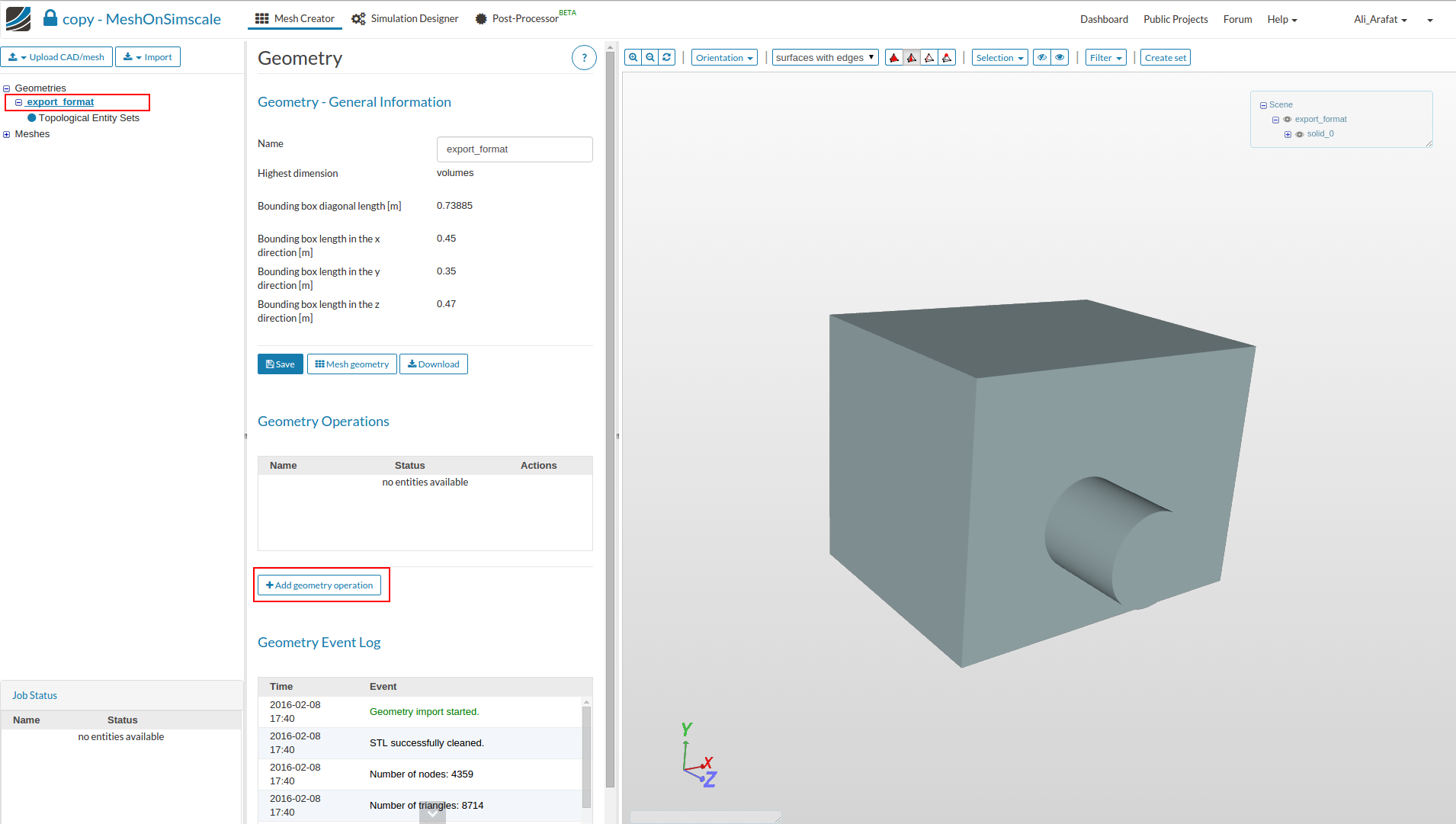Switch to the Simulation Designer tab
The height and width of the screenshot is (824, 1456).
click(x=405, y=19)
